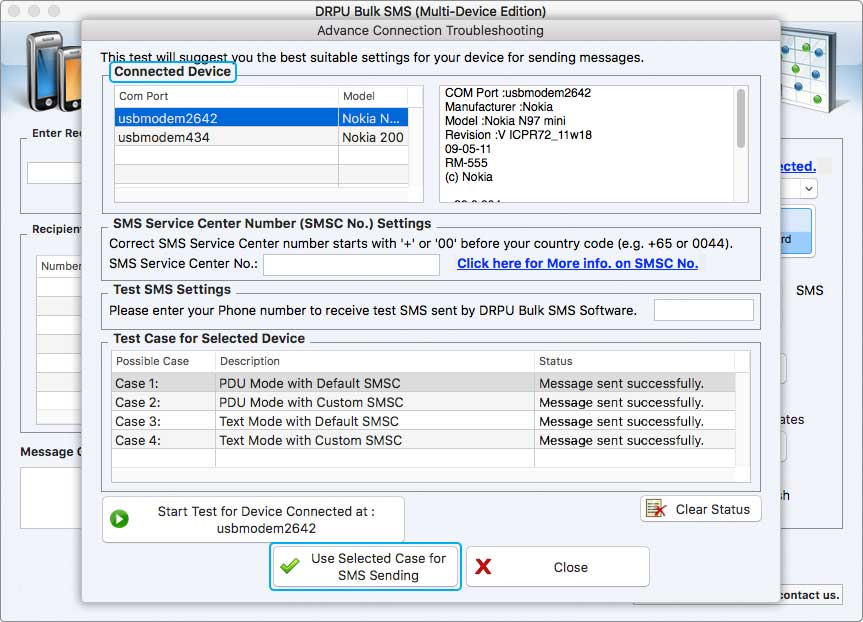This screenshot has width=863, height=622.
Task: Select usbmodem2642 device row
Action: (261, 118)
